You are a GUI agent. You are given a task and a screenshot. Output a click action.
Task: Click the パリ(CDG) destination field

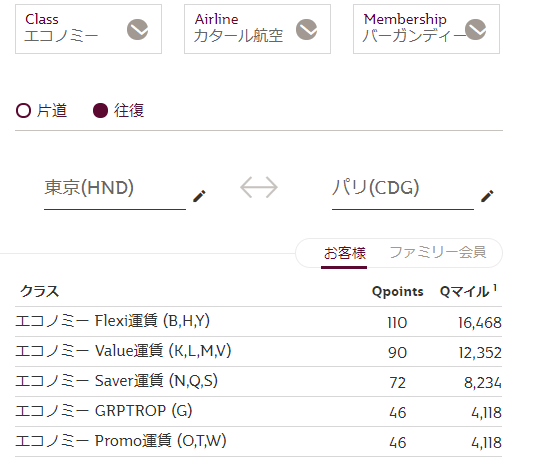coord(403,192)
